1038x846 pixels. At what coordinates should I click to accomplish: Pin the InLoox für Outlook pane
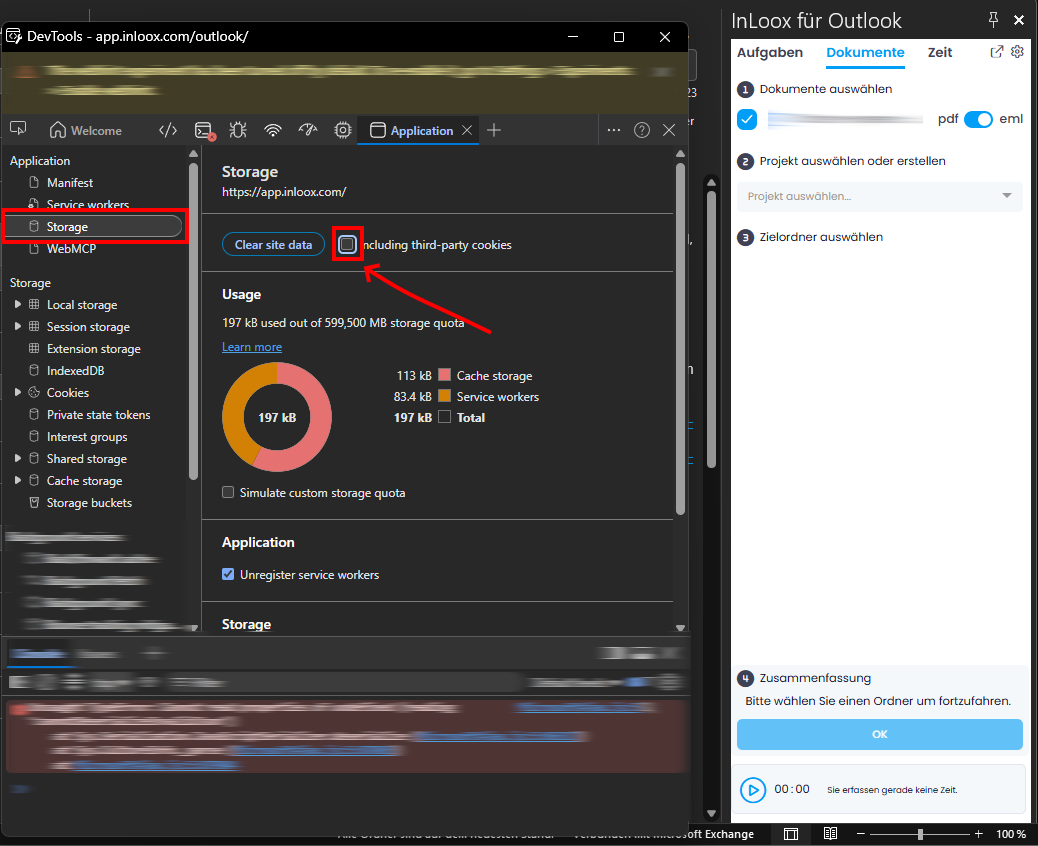(993, 20)
